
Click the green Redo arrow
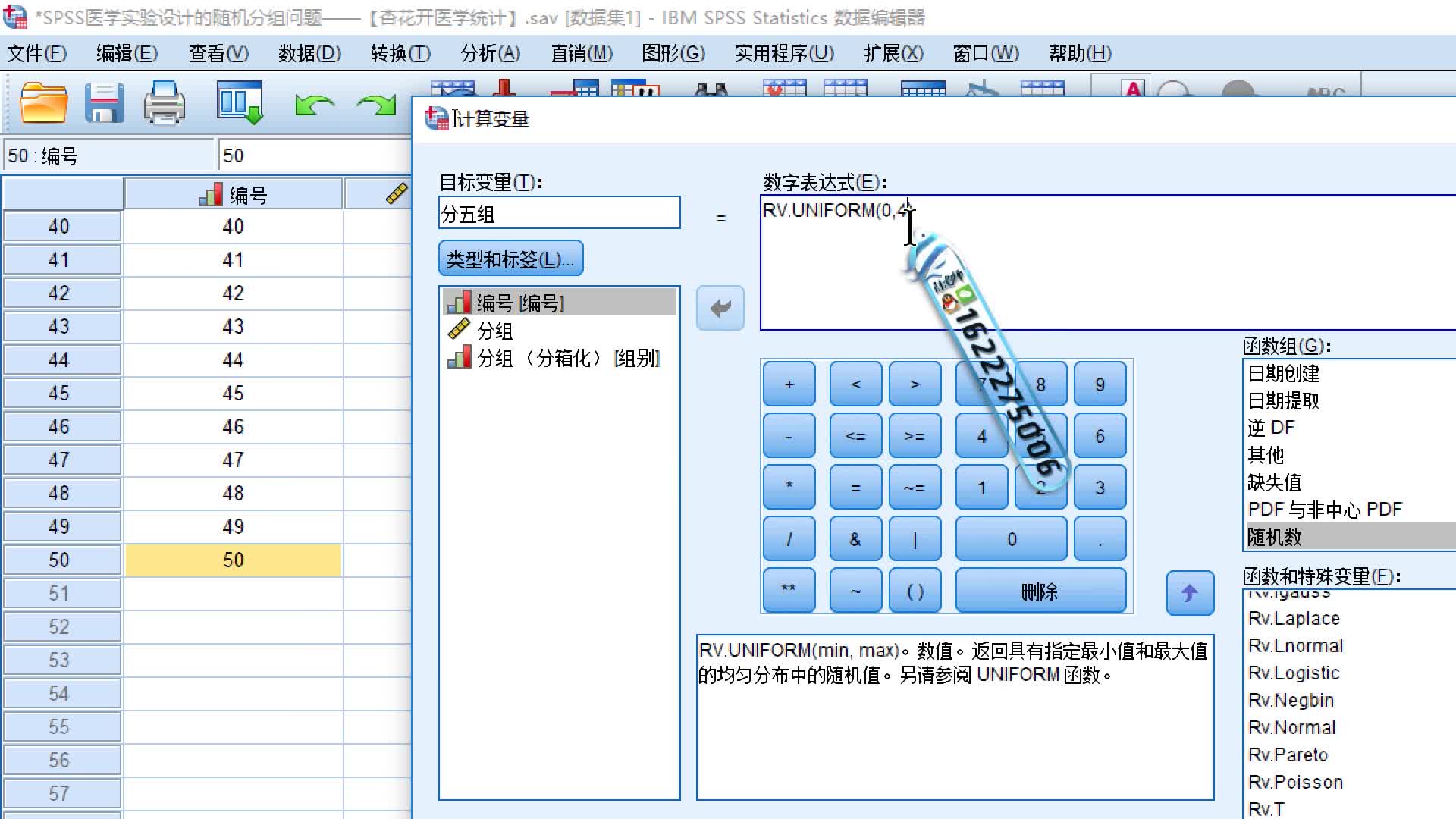(376, 105)
